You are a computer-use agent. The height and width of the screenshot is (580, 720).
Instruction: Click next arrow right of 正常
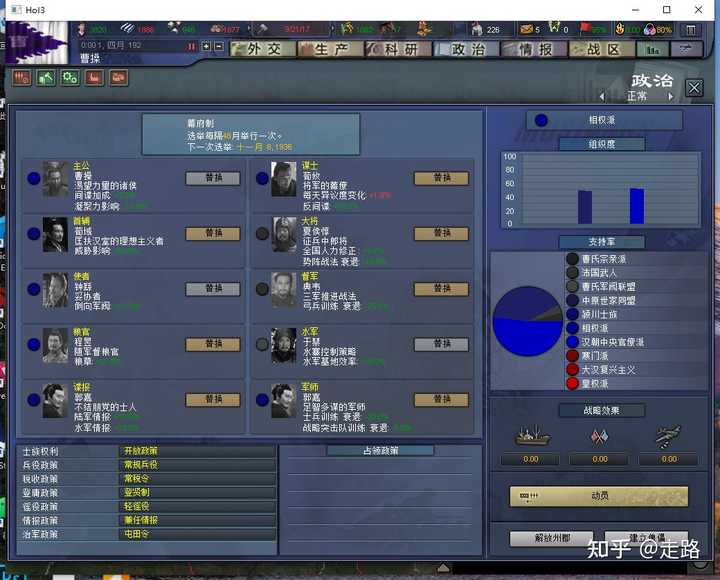[x=670, y=96]
